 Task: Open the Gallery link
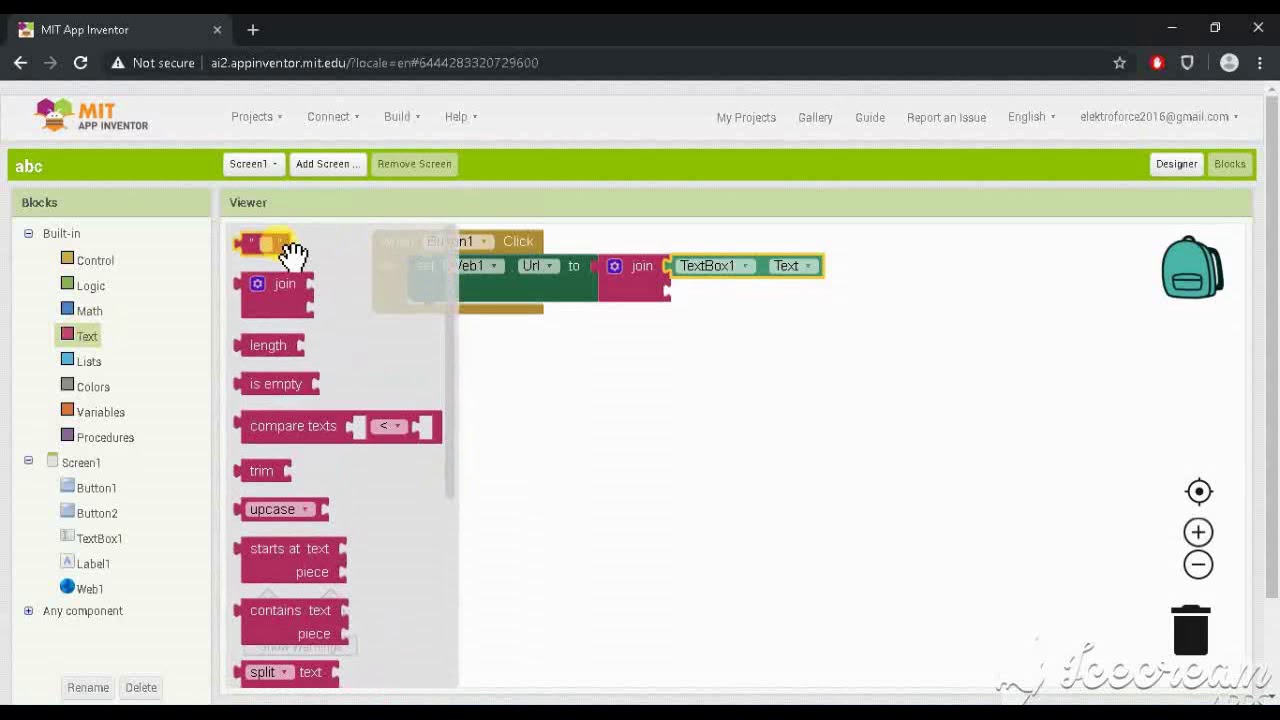815,117
